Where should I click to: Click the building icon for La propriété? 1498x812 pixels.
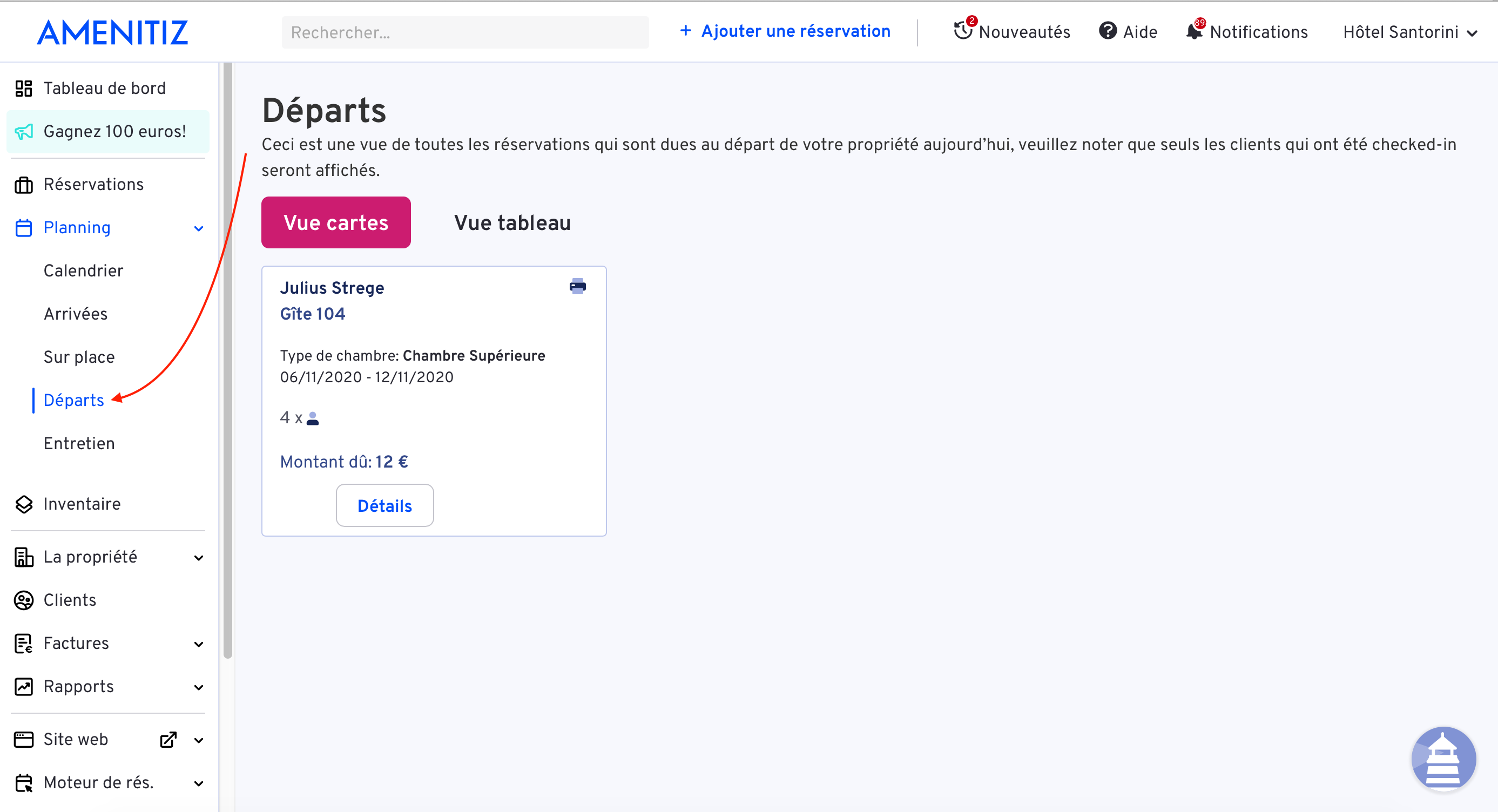(24, 557)
